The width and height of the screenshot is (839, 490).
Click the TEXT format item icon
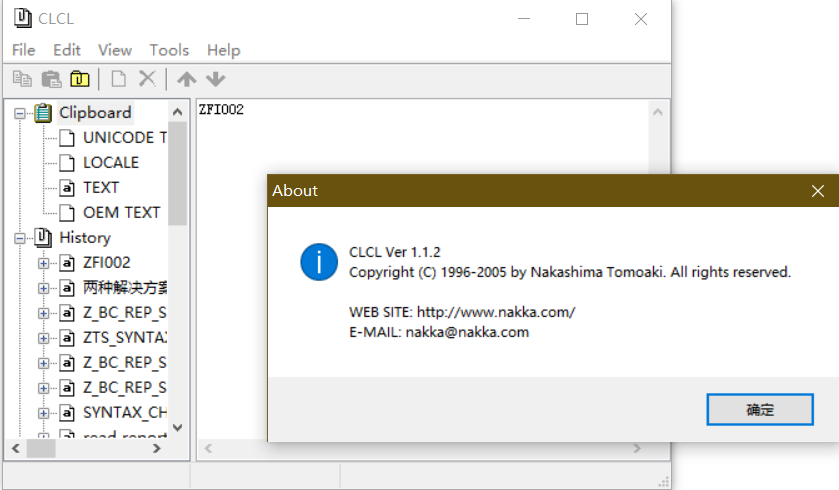[66, 188]
